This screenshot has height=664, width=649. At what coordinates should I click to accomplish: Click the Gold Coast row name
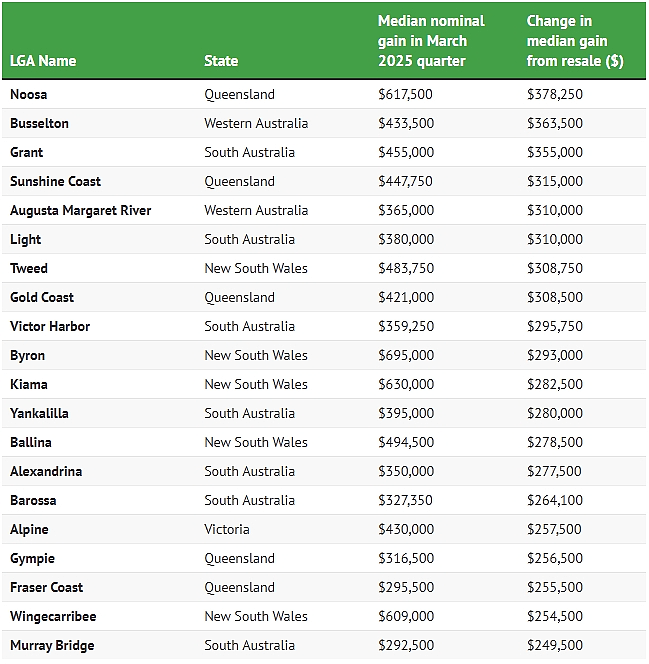click(42, 297)
